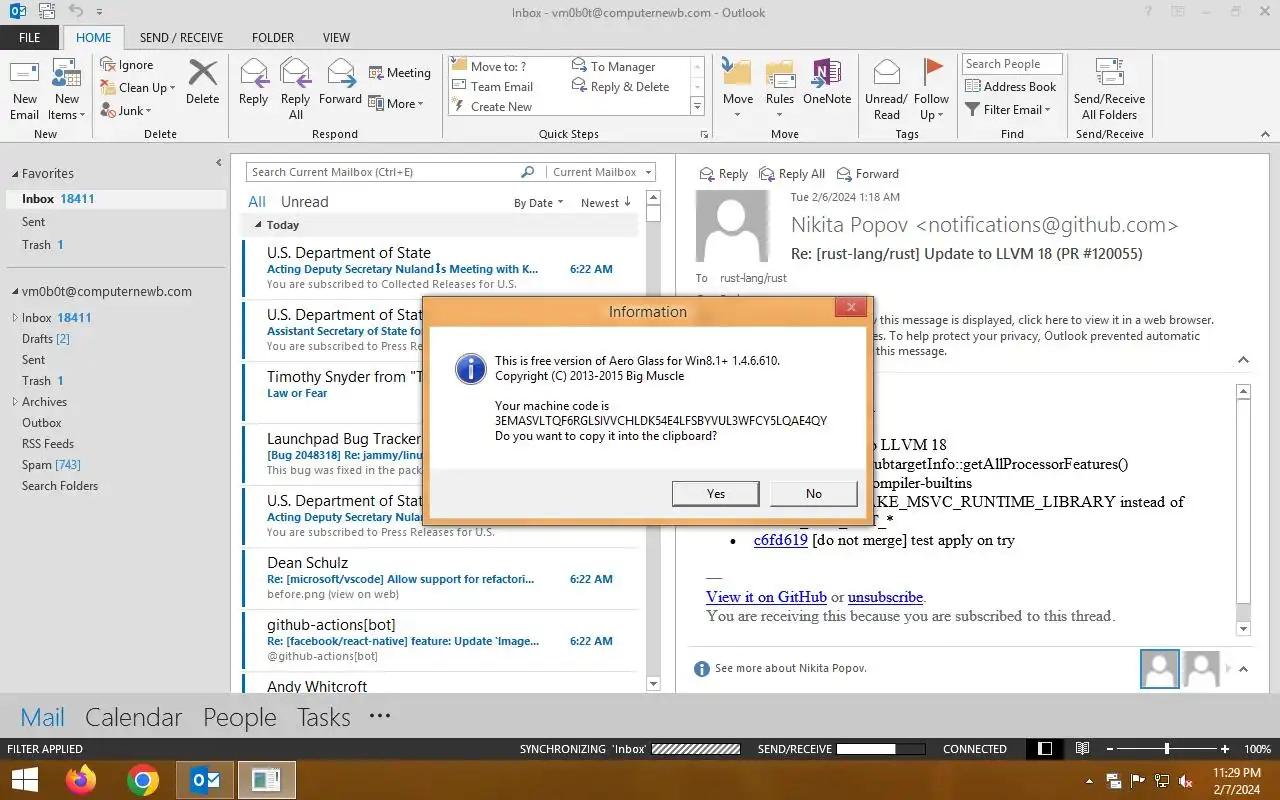Click Forward in the reading pane
1280x800 pixels.
[868, 174]
